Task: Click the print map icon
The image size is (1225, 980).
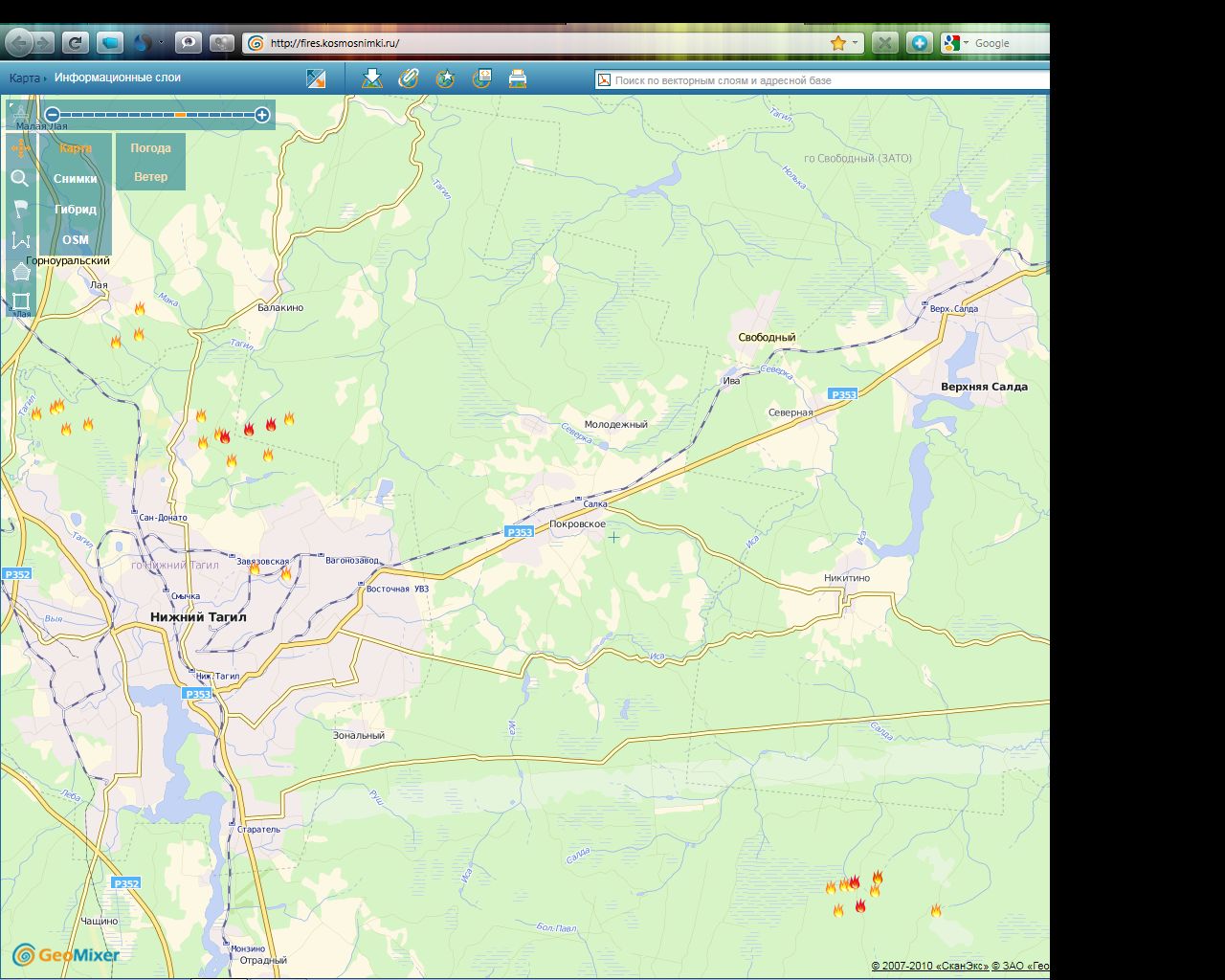Action: tap(518, 78)
